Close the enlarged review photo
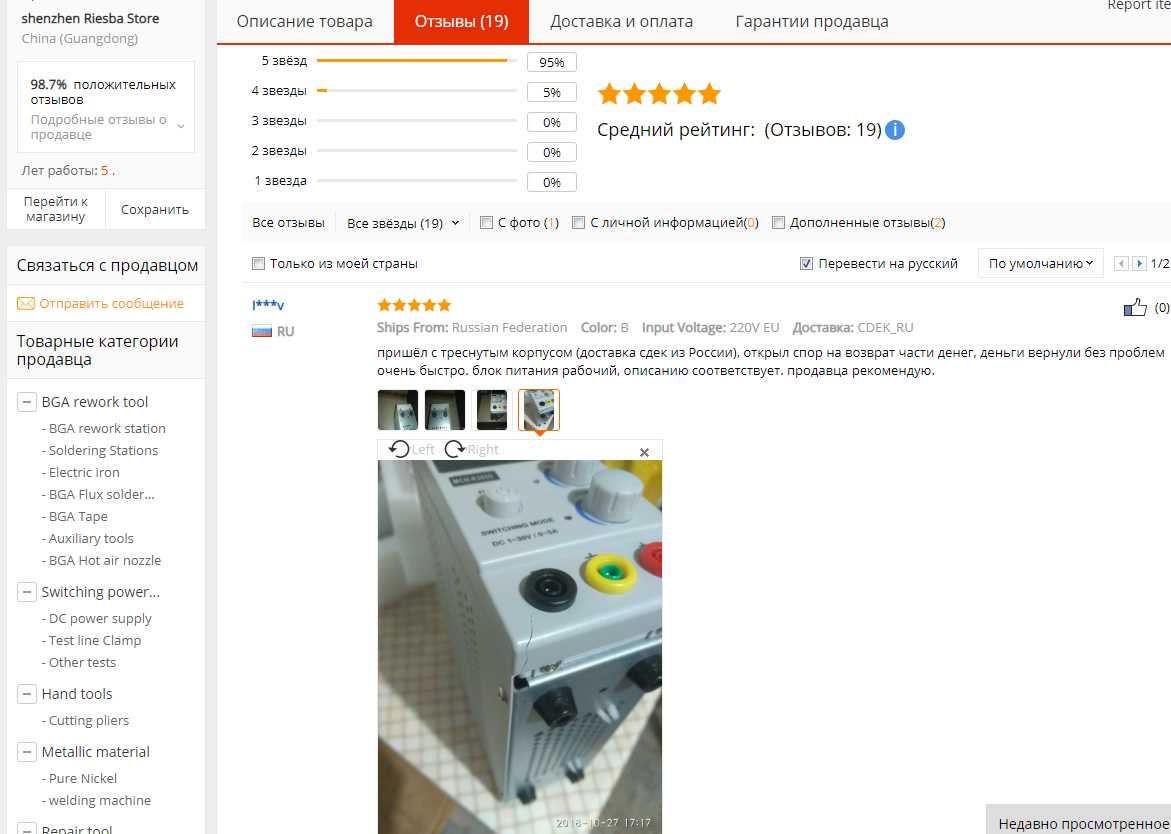1171x834 pixels. tap(644, 452)
